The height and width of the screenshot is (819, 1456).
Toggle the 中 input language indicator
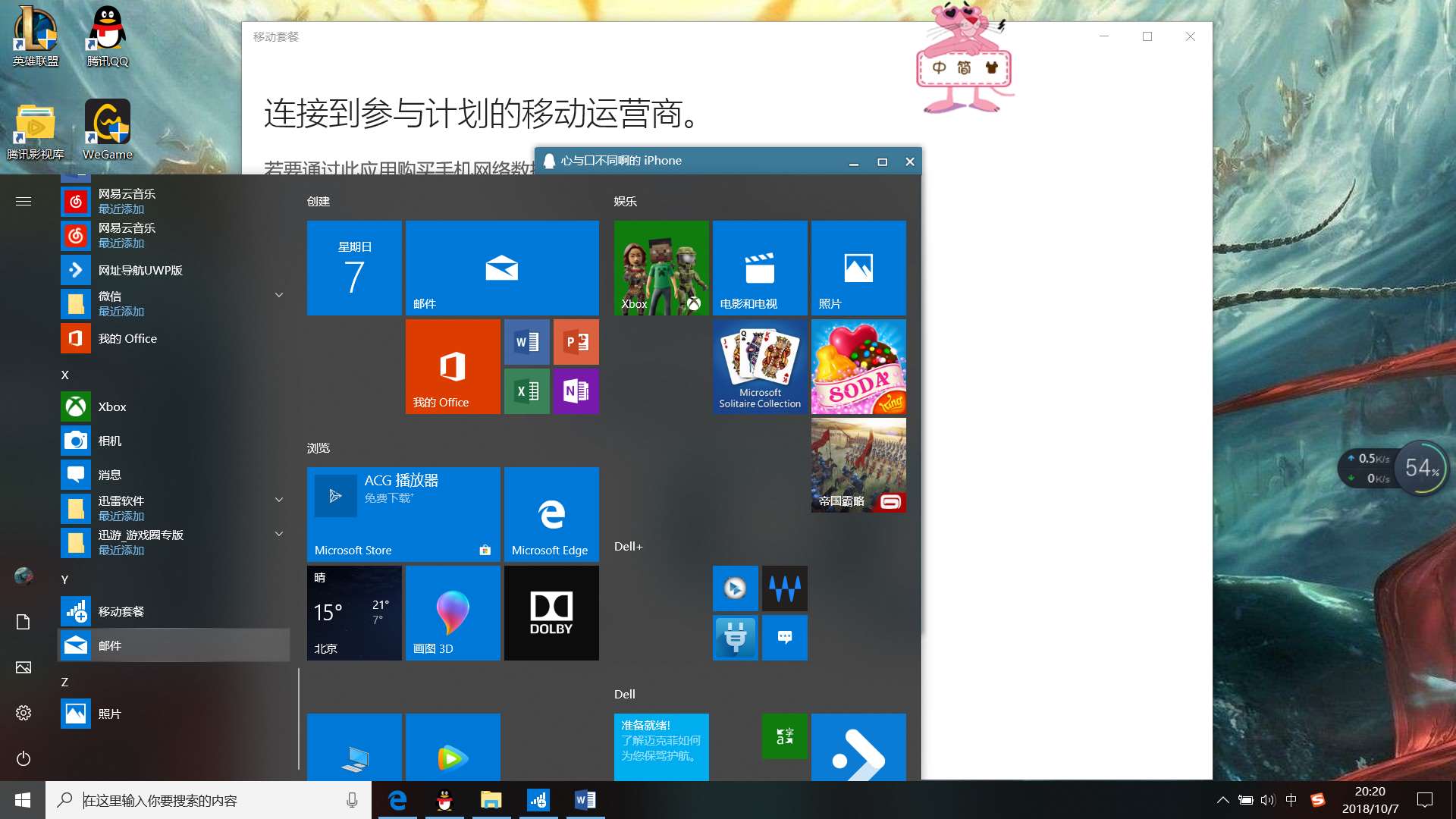coord(1291,800)
